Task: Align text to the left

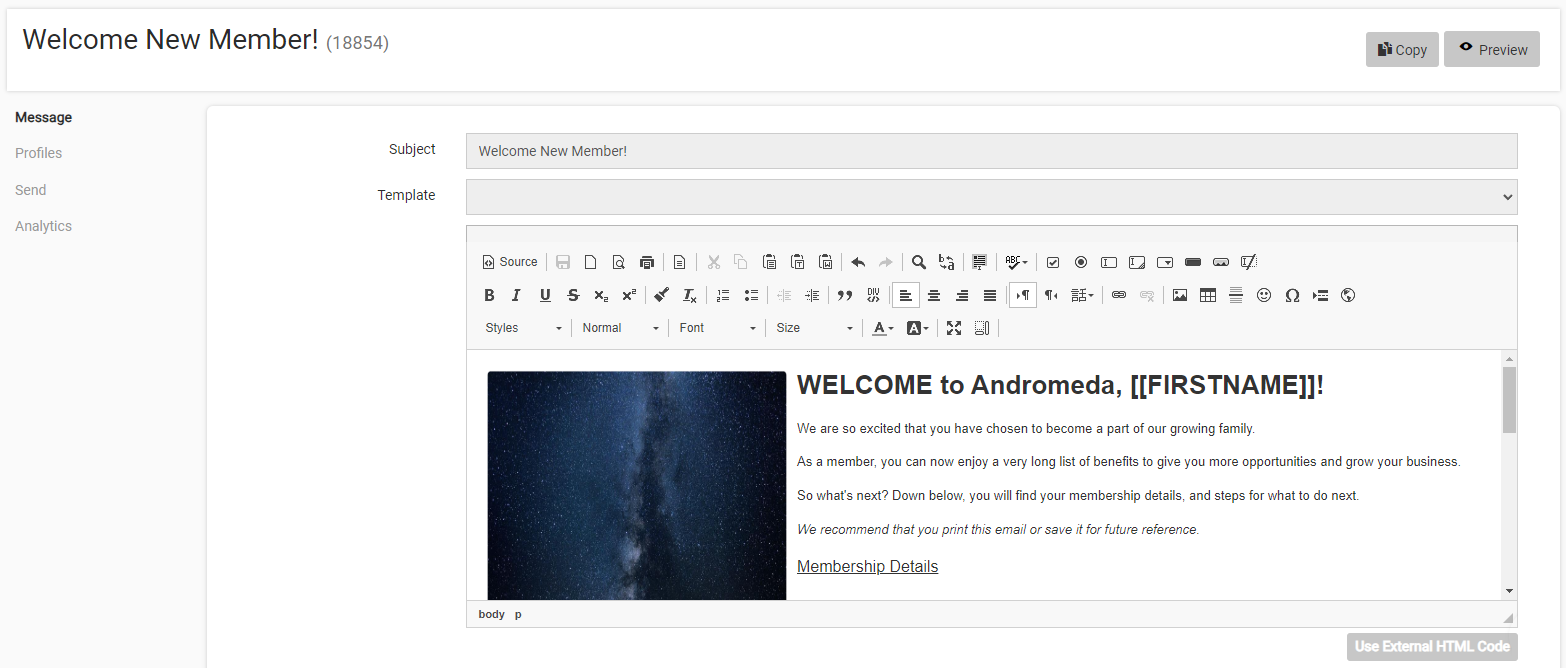Action: click(906, 295)
